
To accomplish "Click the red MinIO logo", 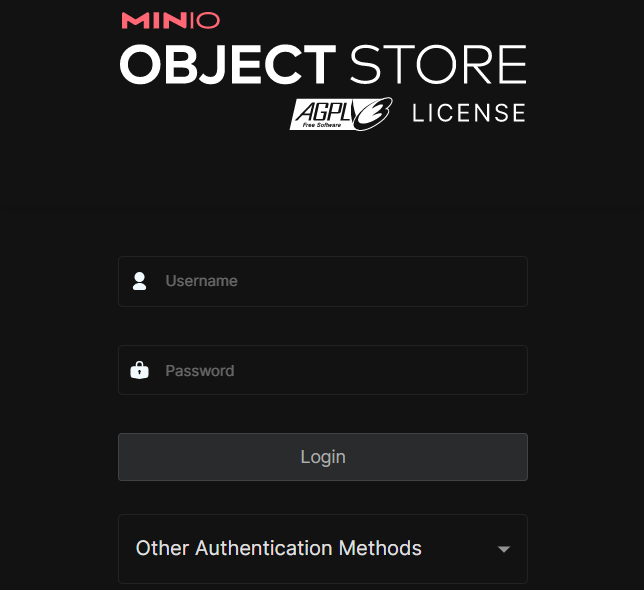I will 170,21.
